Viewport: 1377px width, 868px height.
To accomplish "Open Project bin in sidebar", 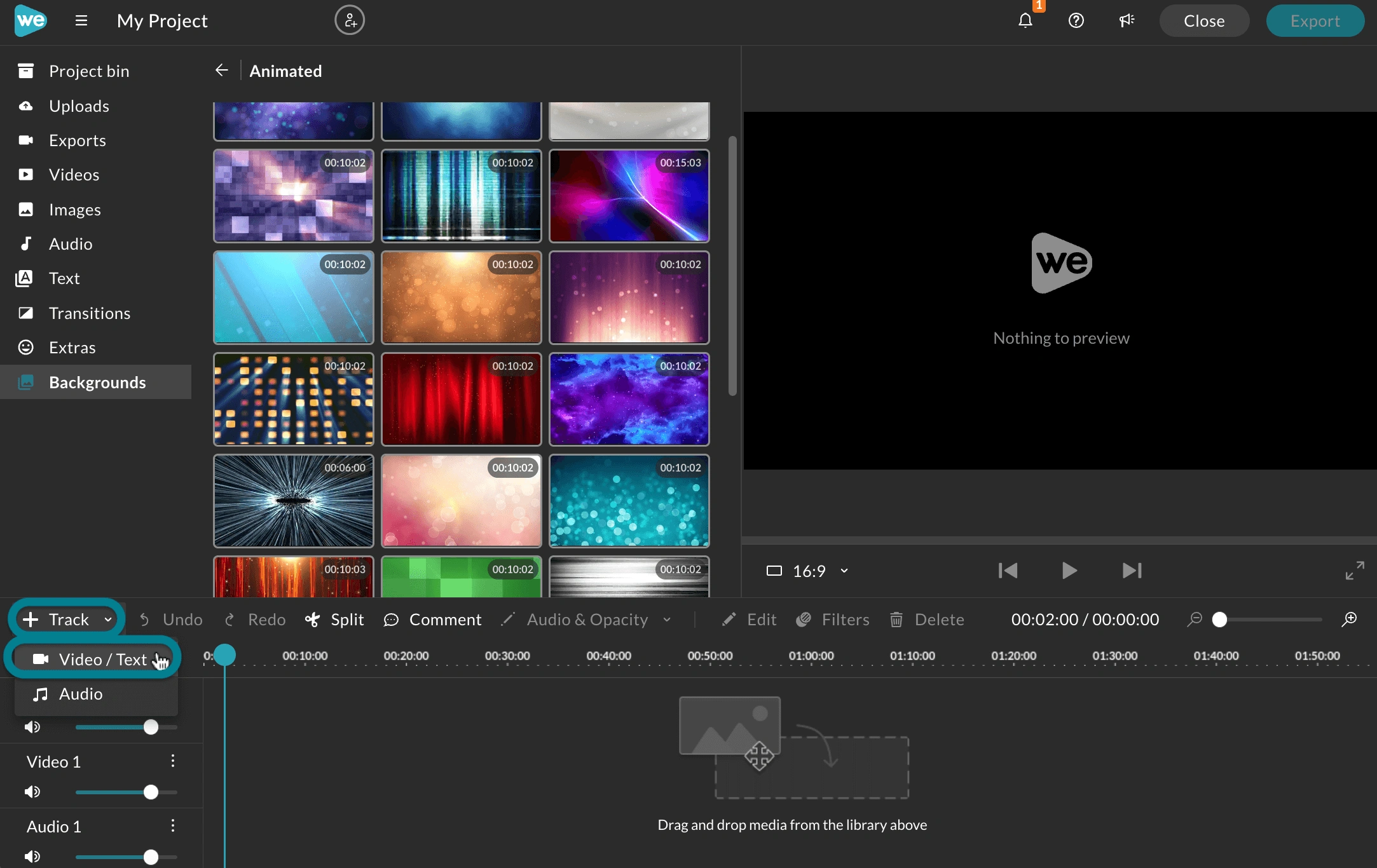I will (95, 71).
